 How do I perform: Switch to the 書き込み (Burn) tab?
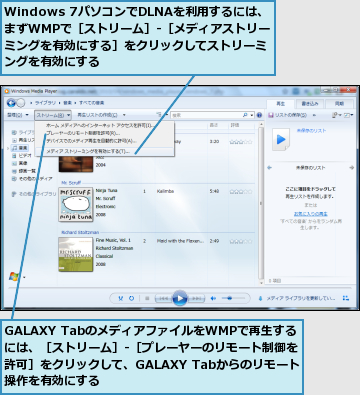pyautogui.click(x=310, y=104)
